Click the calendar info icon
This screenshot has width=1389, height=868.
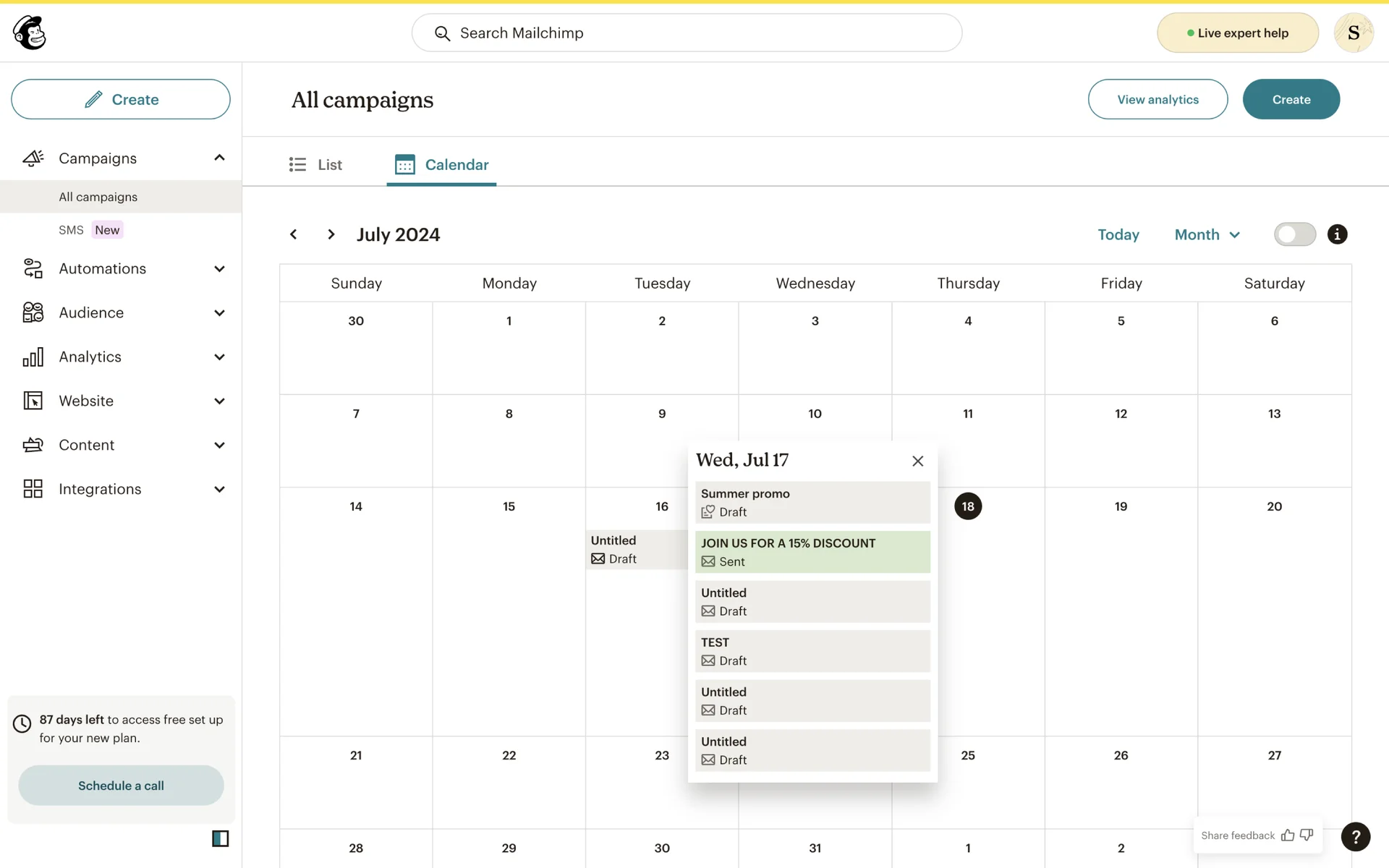(x=1337, y=234)
